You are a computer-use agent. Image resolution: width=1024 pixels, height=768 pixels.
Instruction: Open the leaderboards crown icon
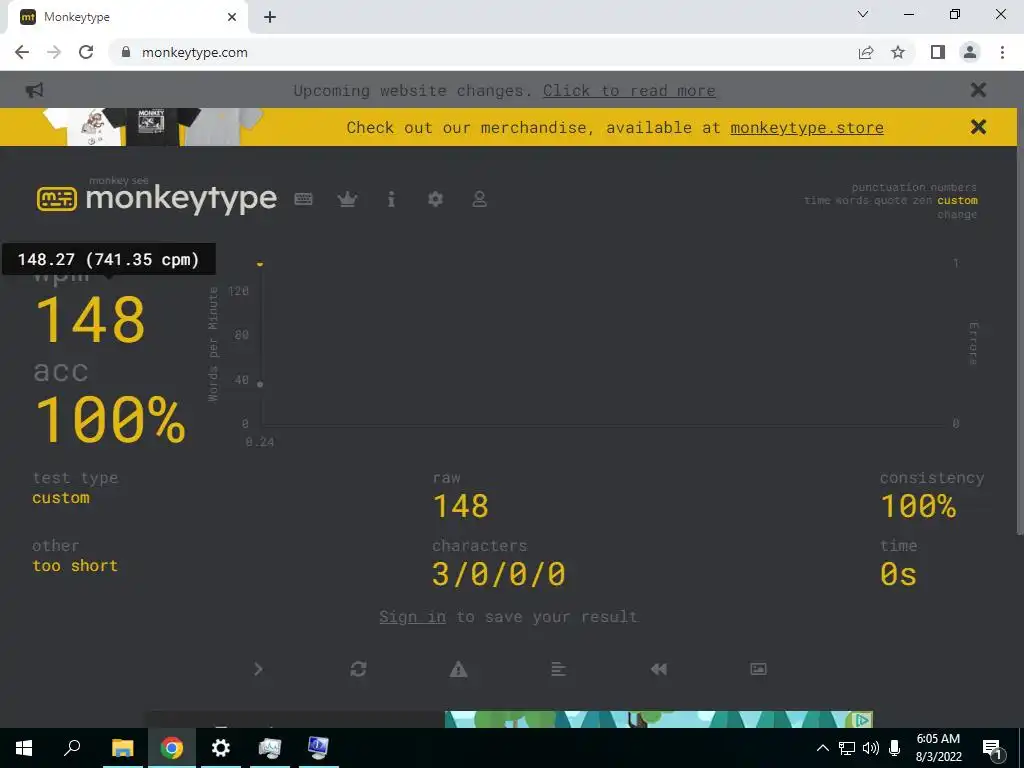coord(347,199)
